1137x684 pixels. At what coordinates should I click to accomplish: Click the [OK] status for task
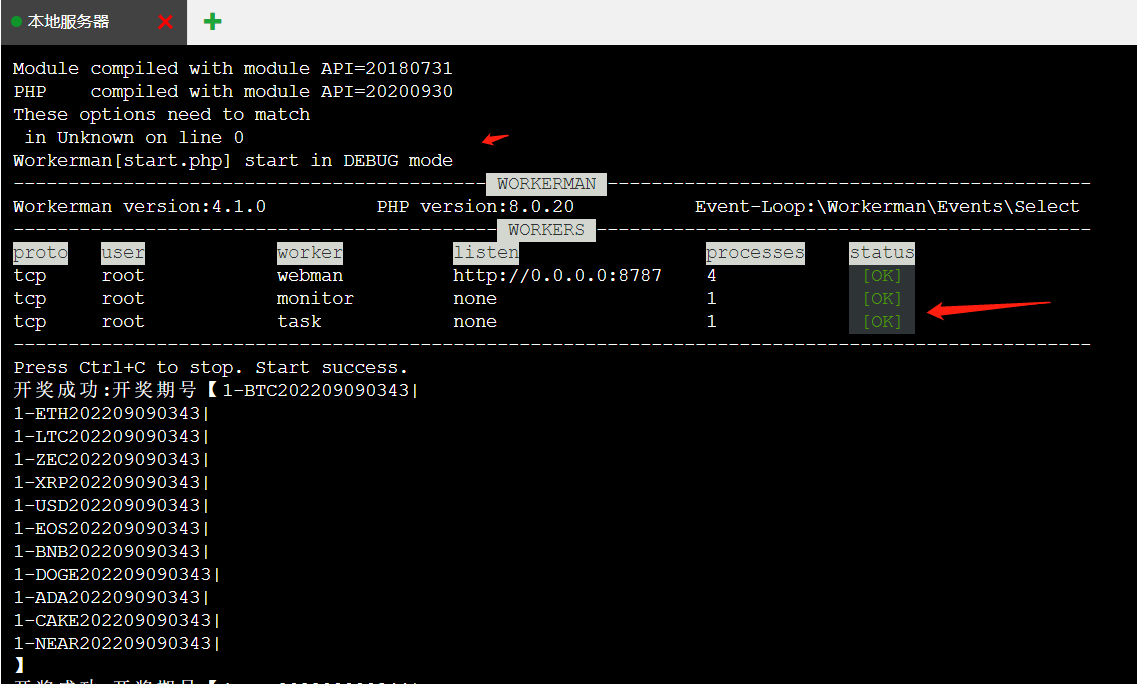point(882,322)
